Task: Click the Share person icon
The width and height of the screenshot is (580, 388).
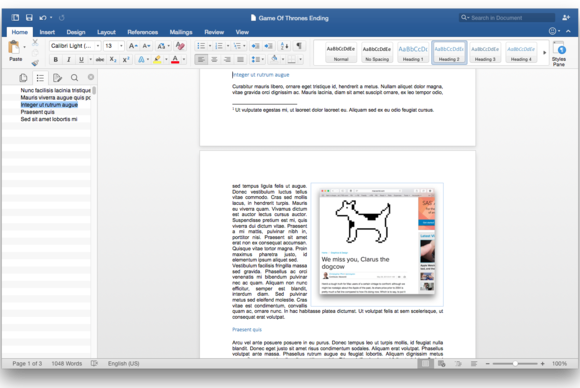Action: pyautogui.click(x=566, y=17)
